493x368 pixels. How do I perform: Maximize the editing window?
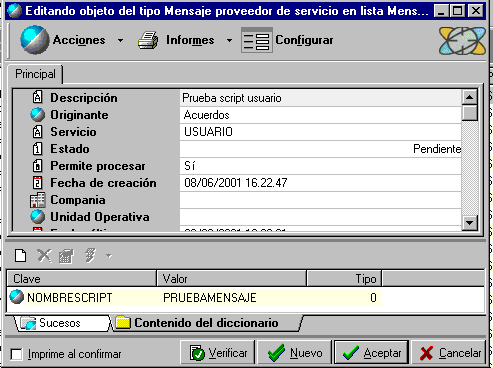click(457, 11)
